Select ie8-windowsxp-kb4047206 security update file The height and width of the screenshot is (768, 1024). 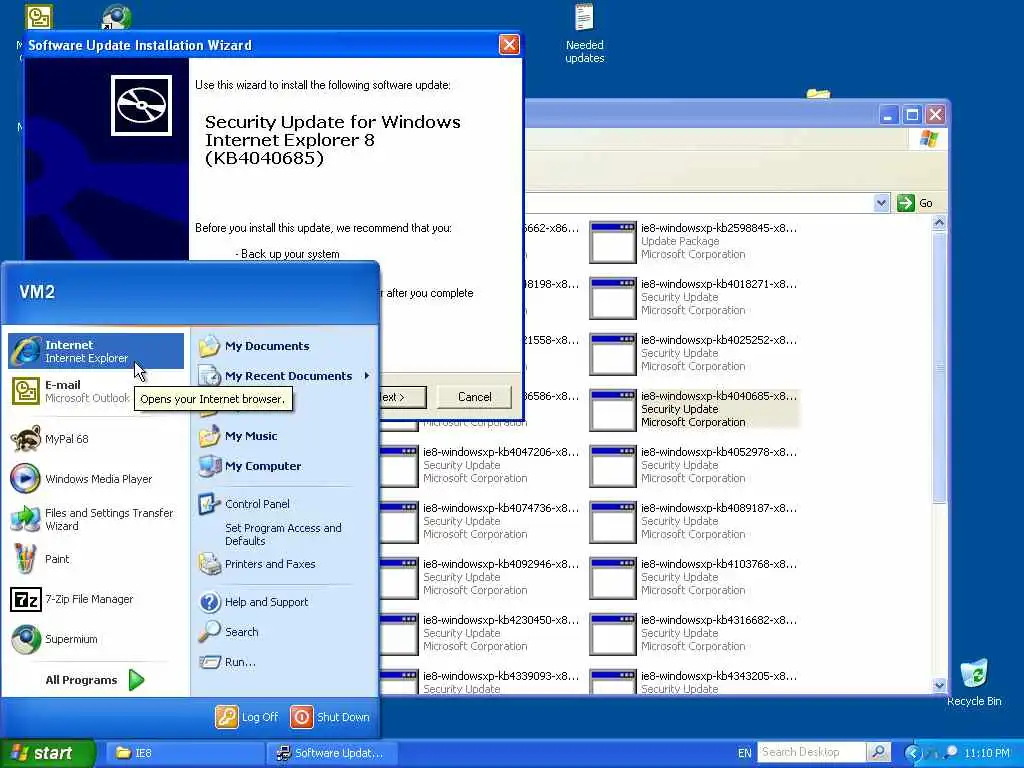tap(480, 465)
